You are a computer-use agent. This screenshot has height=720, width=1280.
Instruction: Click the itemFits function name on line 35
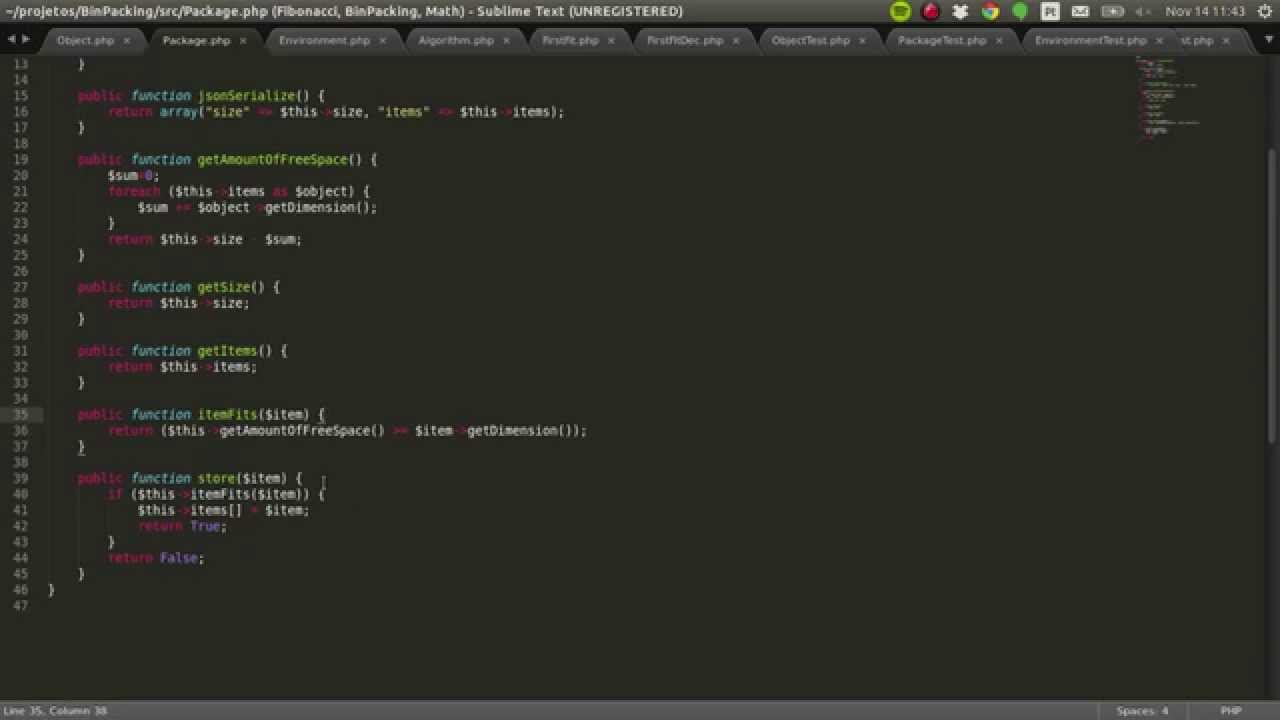pos(227,414)
